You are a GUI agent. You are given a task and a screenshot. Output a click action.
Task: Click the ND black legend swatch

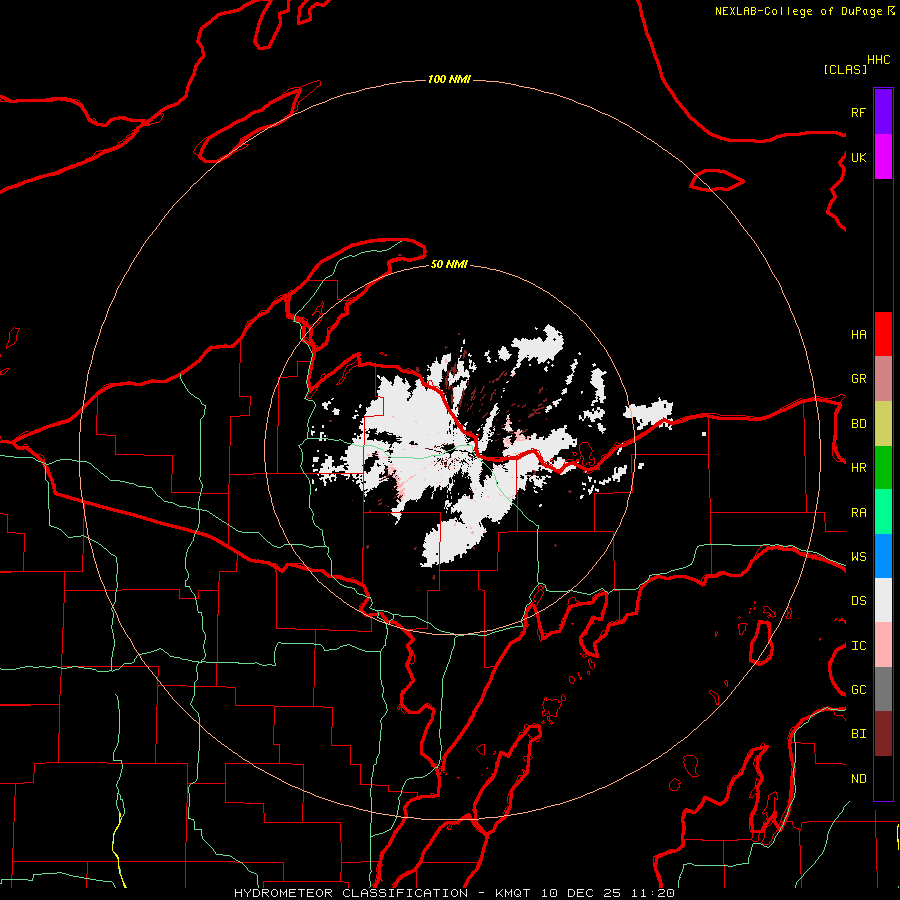pyautogui.click(x=883, y=778)
